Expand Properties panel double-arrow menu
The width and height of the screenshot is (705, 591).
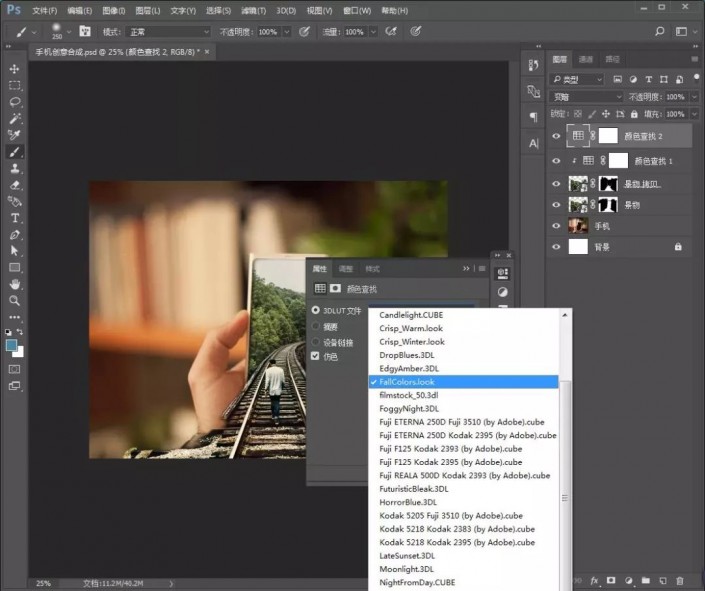pyautogui.click(x=466, y=269)
